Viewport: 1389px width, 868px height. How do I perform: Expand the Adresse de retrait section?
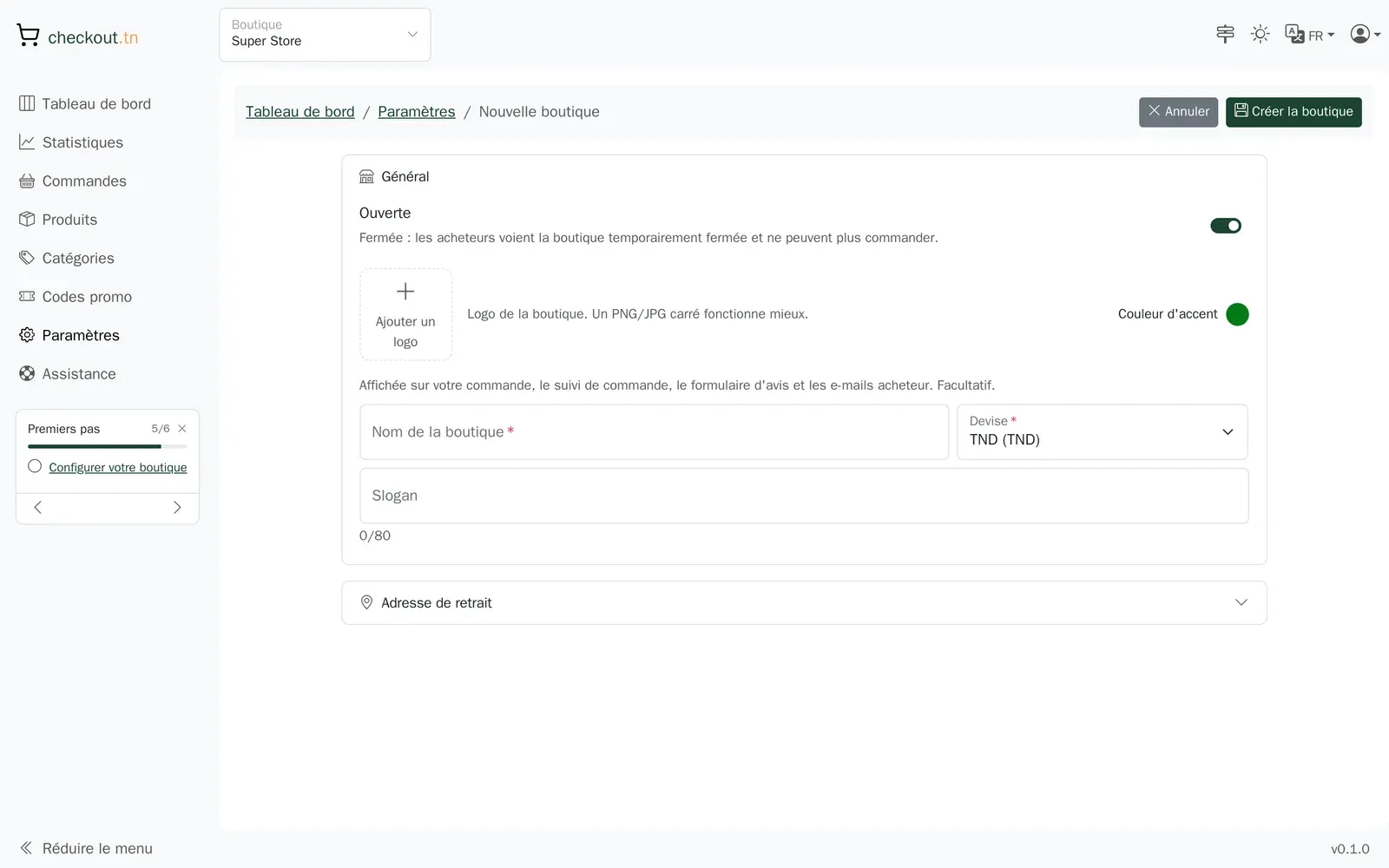tap(804, 602)
